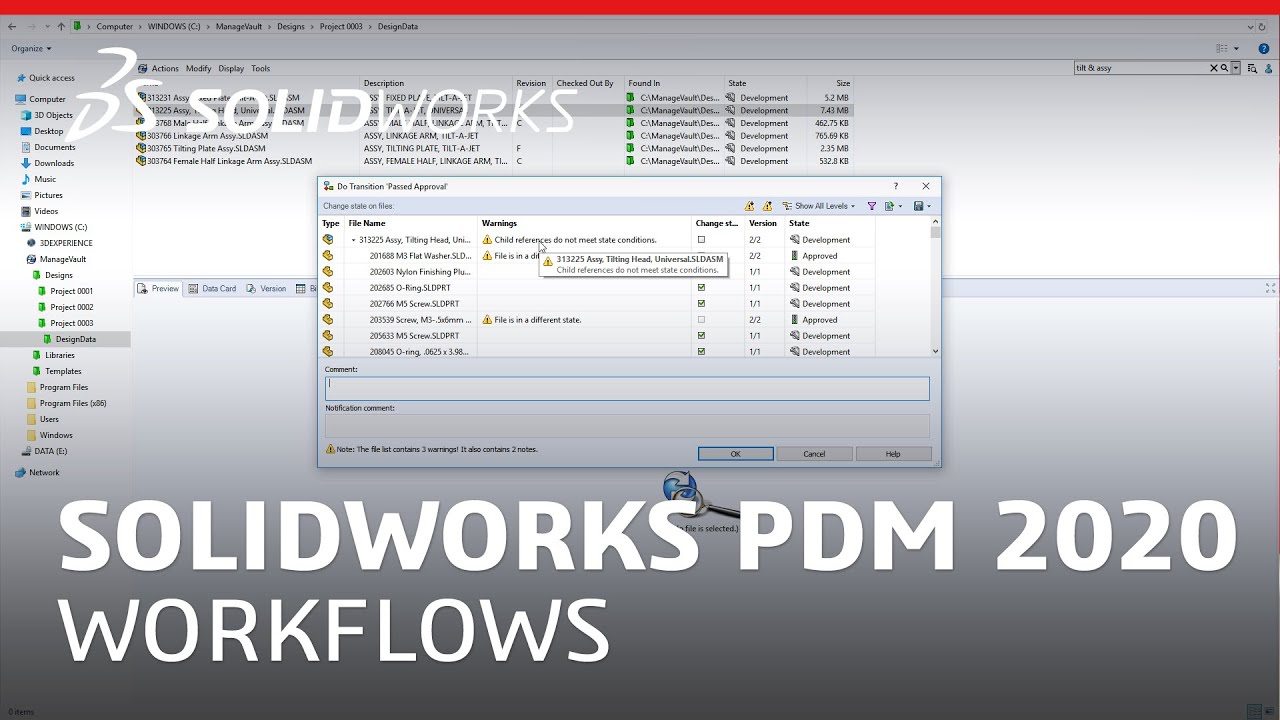Open the Actions menu

(165, 69)
